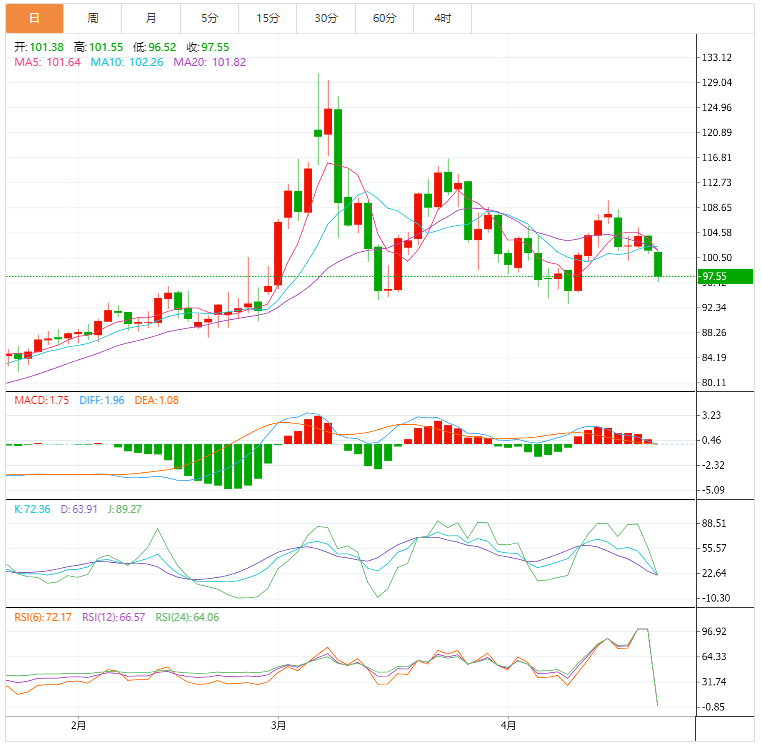This screenshot has width=762, height=749.
Task: Switch to the 周 weekly tab
Action: point(93,18)
